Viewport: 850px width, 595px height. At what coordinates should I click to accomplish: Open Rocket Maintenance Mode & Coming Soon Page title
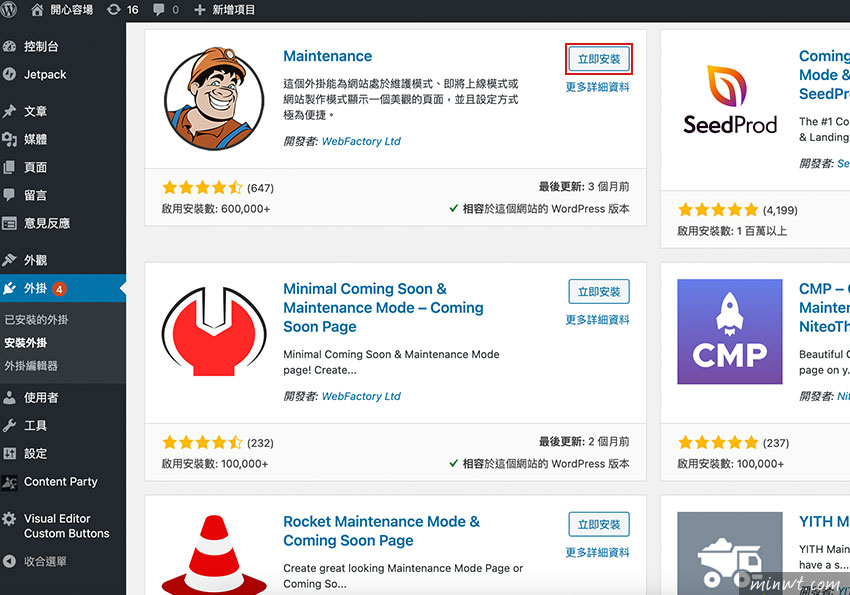pyautogui.click(x=382, y=531)
